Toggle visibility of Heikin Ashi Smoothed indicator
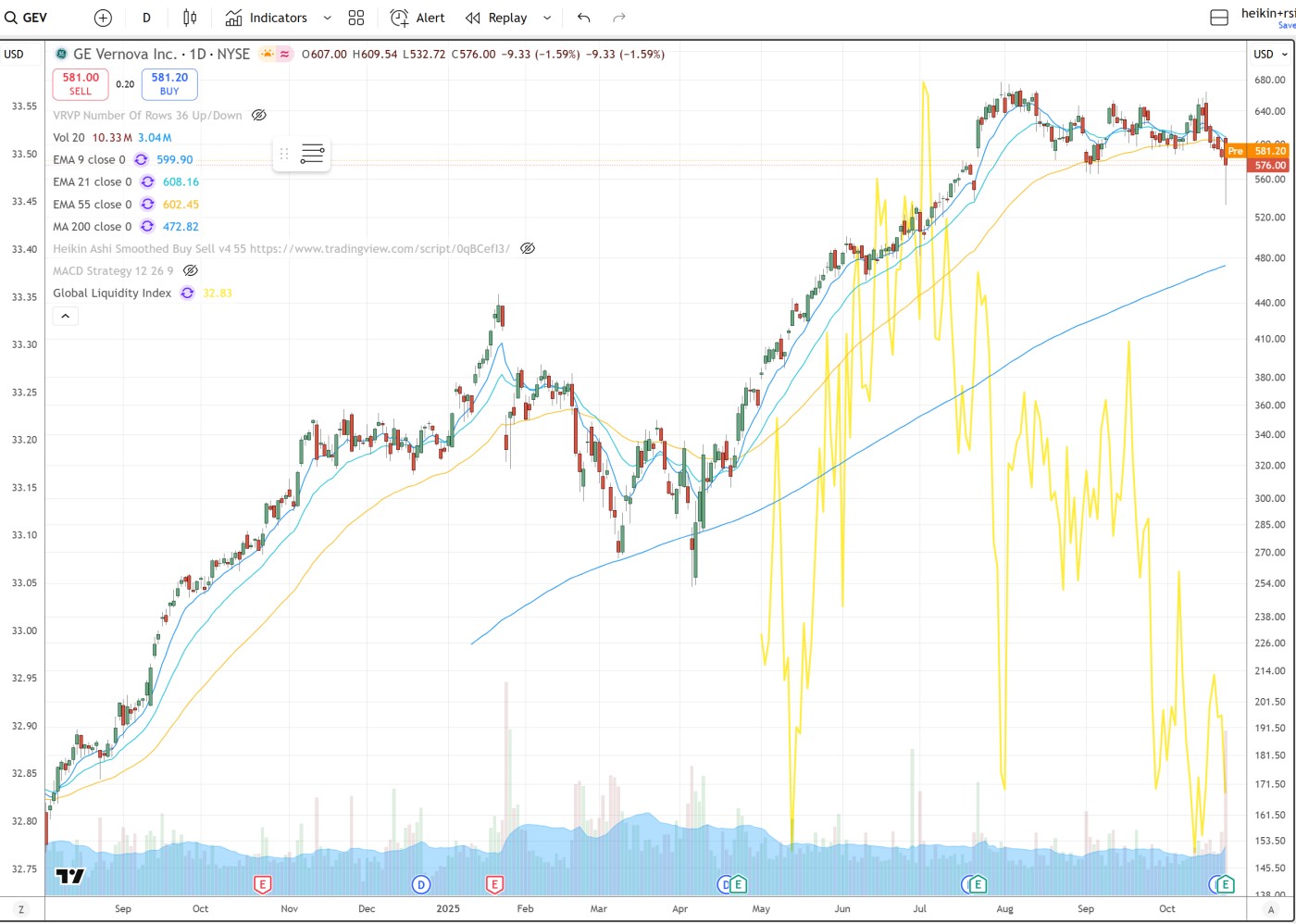Screen dimensions: 1296x924 [x=528, y=249]
